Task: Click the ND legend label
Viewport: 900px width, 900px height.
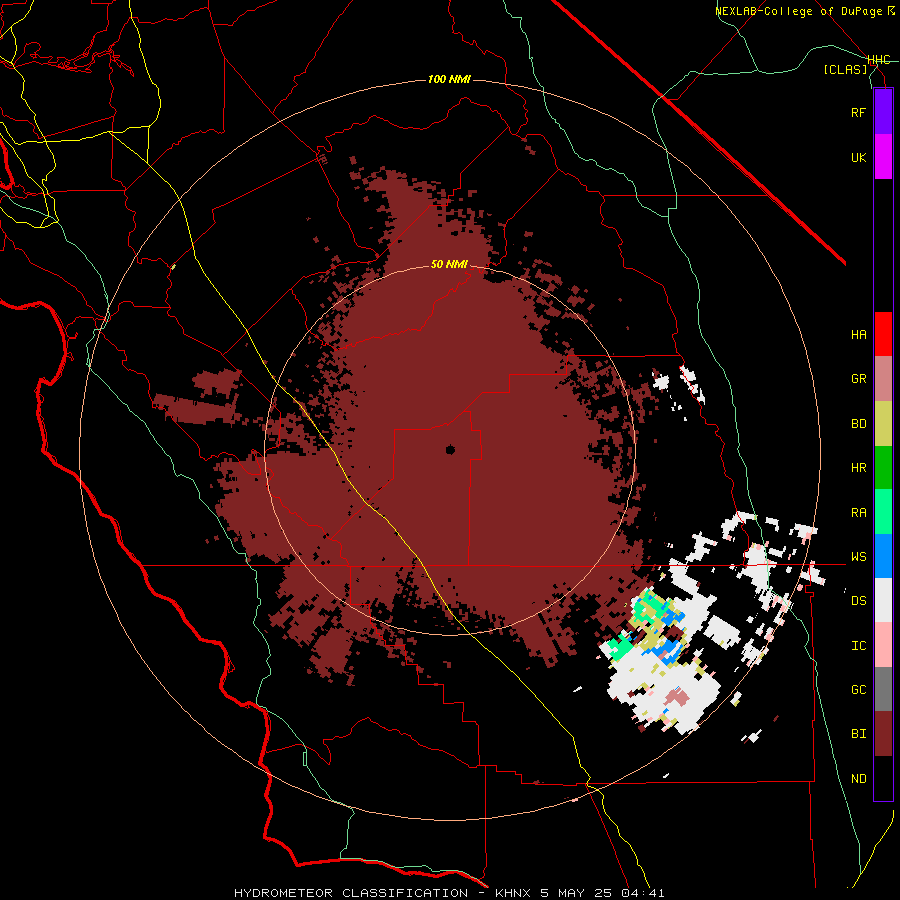Action: (x=858, y=778)
